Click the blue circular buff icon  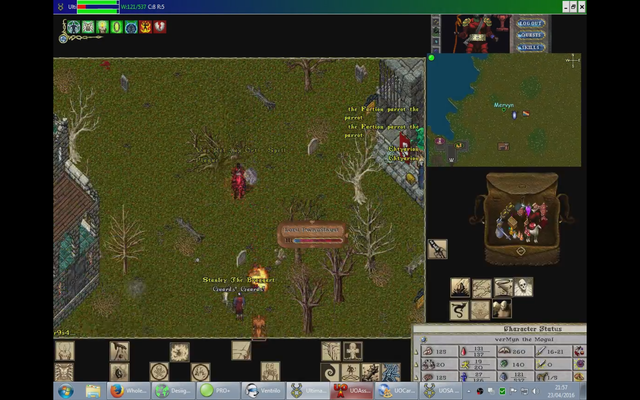131,27
